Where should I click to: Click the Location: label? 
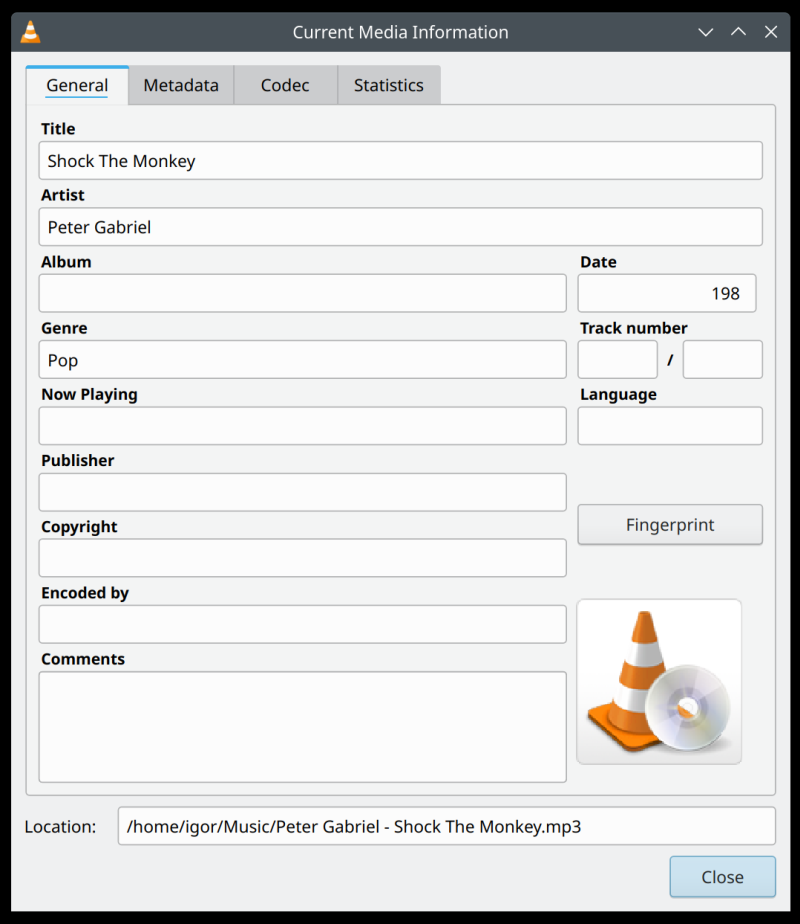pyautogui.click(x=60, y=827)
